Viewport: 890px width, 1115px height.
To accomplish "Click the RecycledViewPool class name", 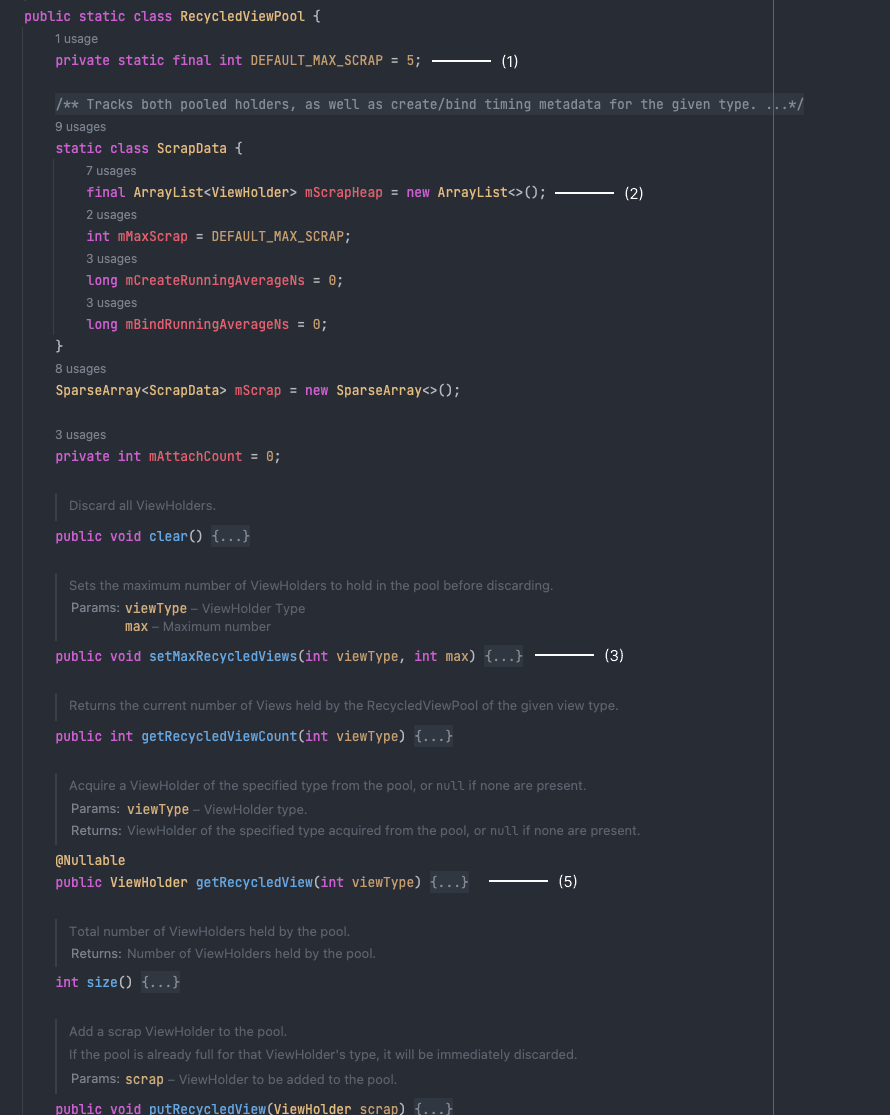I will pyautogui.click(x=242, y=16).
